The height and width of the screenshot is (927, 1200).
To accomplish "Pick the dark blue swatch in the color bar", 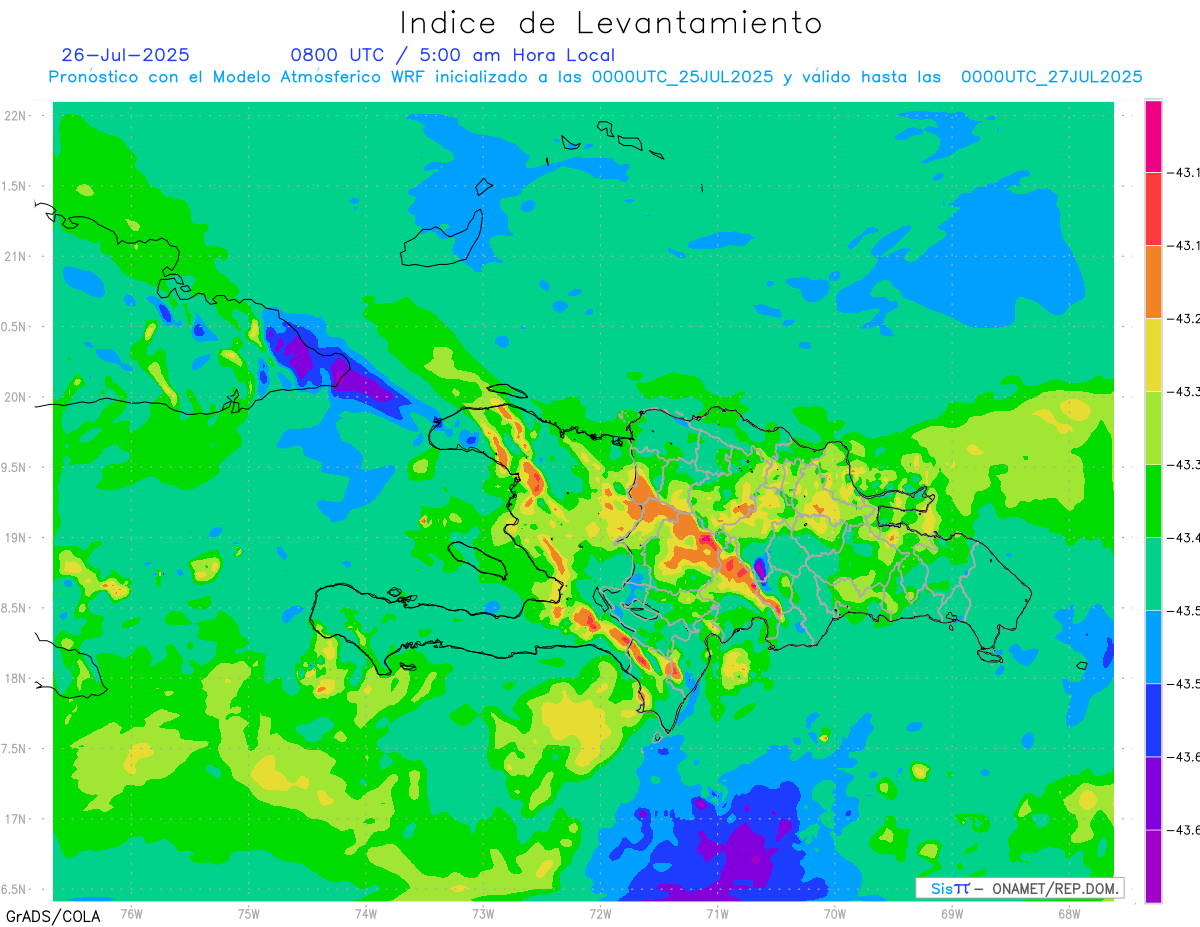I will [x=1153, y=720].
